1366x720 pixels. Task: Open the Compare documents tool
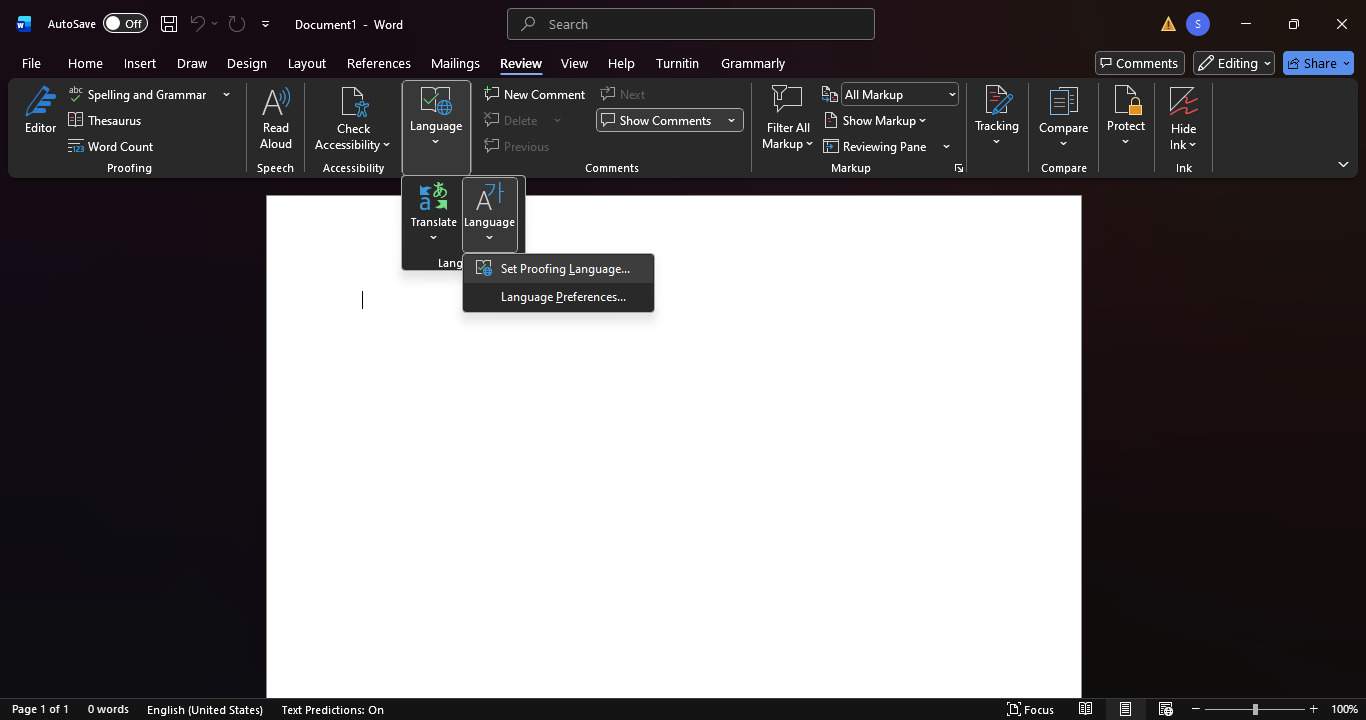click(1063, 118)
